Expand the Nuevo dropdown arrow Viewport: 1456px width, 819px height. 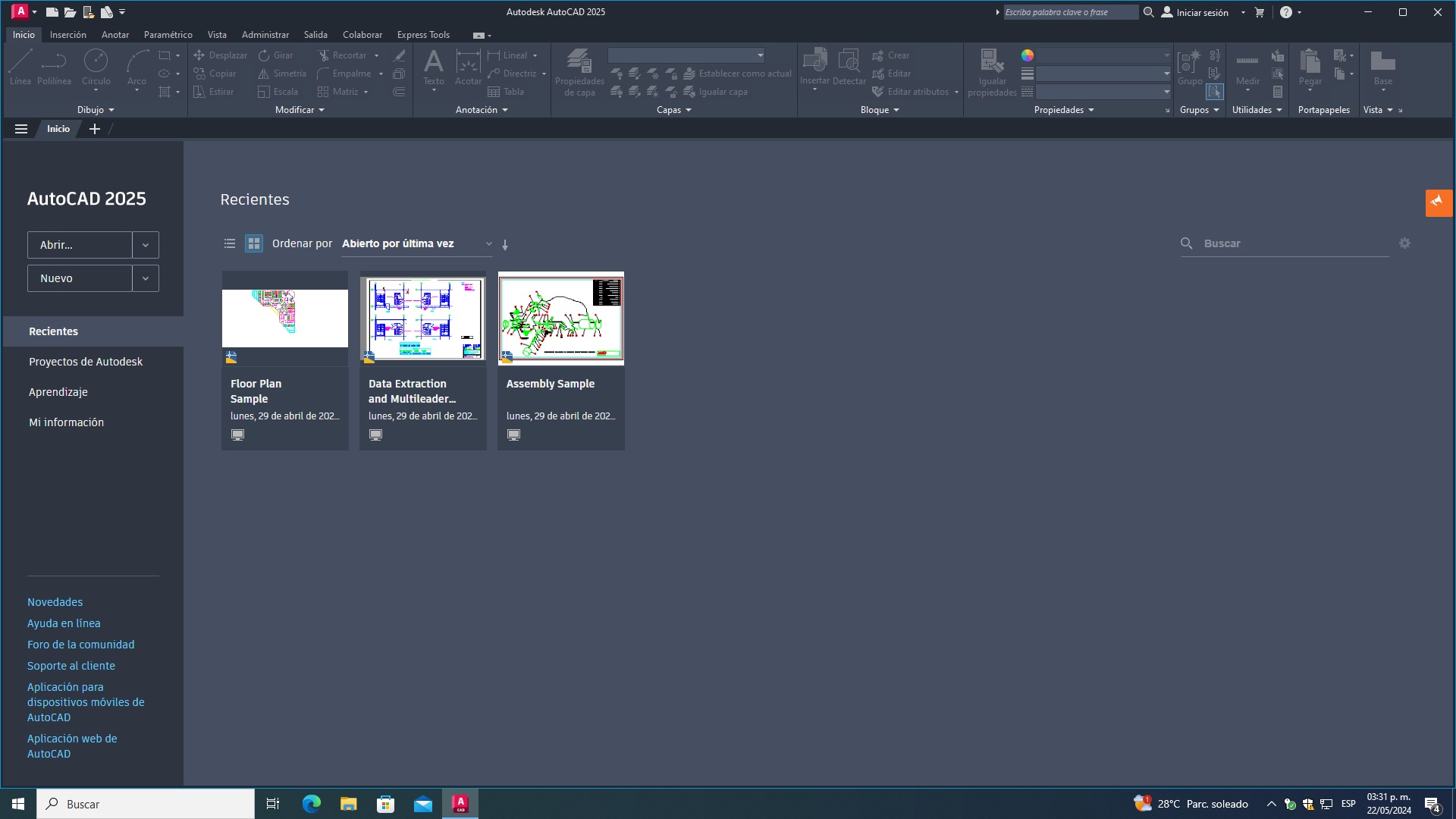tap(146, 278)
